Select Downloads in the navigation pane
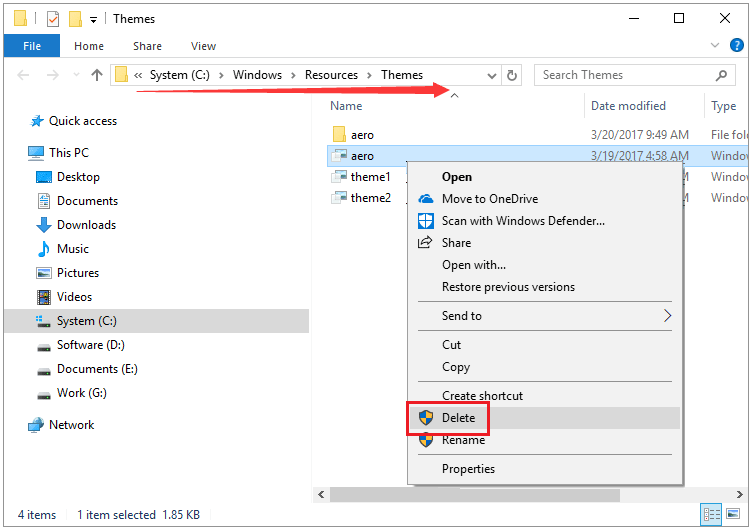This screenshot has width=753, height=531. pyautogui.click(x=86, y=225)
